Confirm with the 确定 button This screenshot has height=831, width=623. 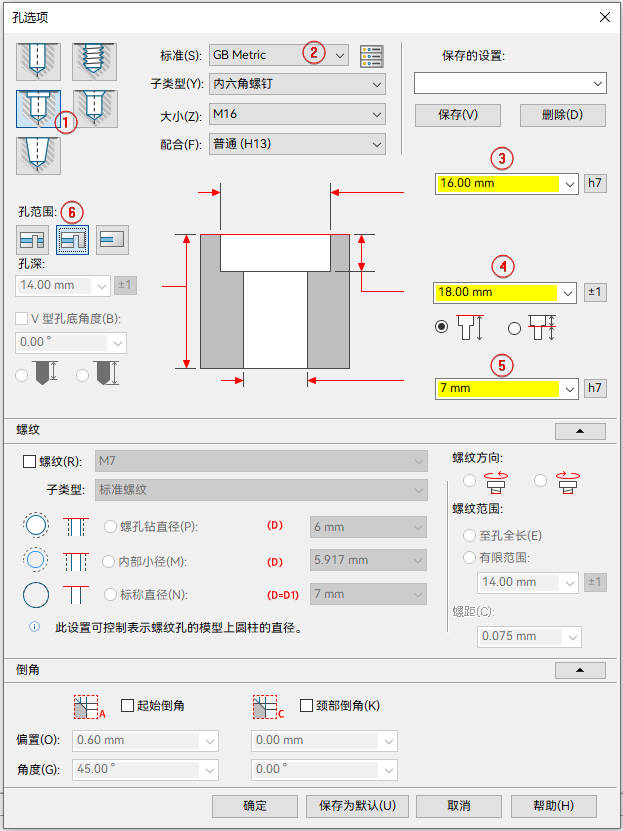click(255, 806)
